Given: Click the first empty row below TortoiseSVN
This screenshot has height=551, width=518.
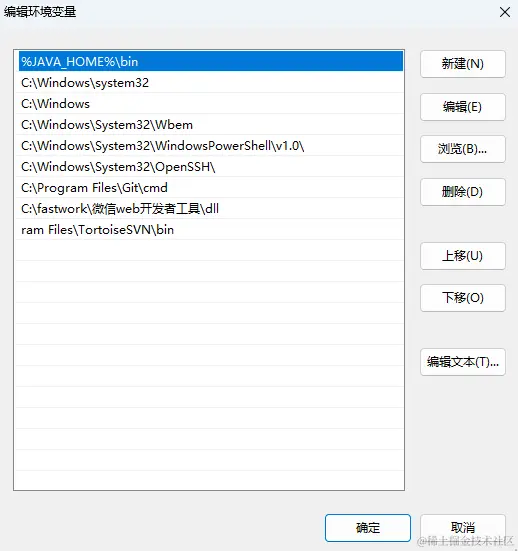Looking at the screenshot, I should (211, 251).
